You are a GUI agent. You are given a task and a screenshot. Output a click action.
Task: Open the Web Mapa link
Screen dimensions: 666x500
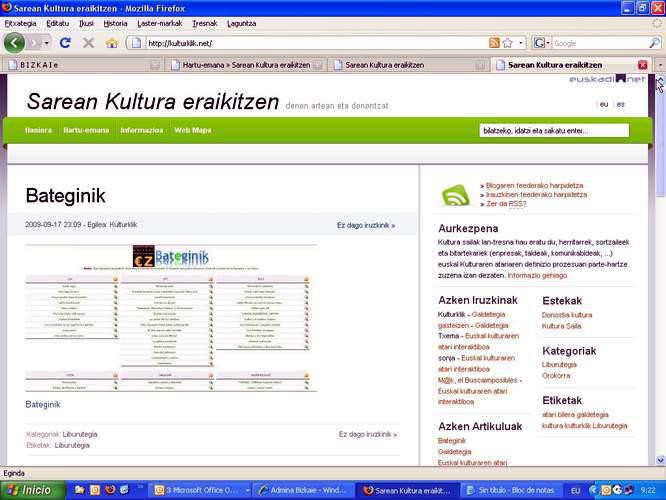coord(193,130)
